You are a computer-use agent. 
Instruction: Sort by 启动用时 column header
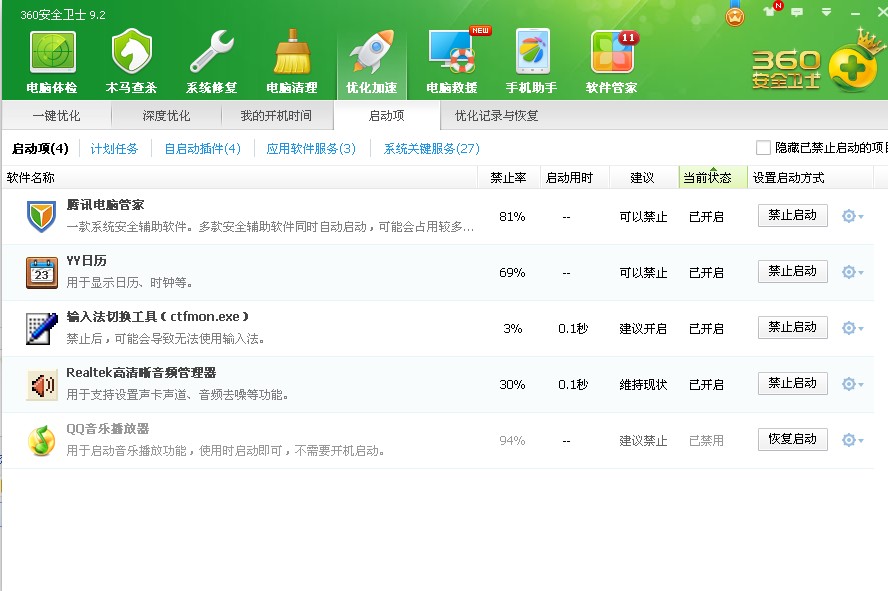[575, 178]
